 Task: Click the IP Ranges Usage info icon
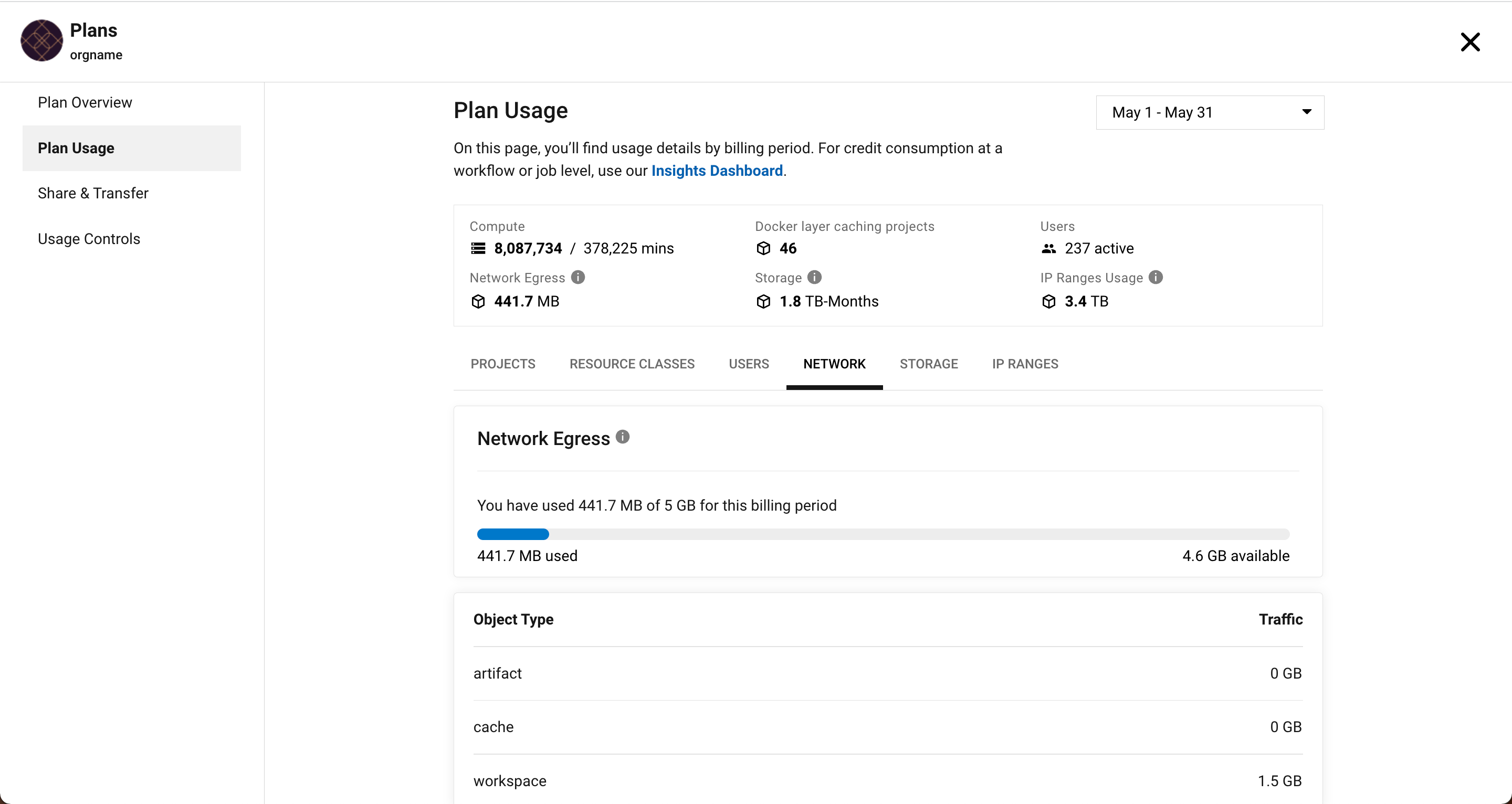[1156, 278]
